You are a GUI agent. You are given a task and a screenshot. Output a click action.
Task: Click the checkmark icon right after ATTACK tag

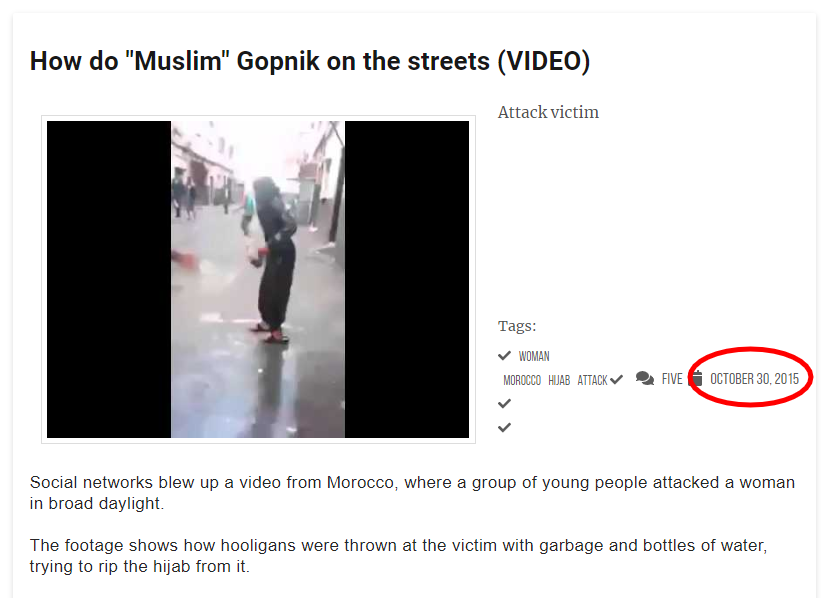point(617,379)
